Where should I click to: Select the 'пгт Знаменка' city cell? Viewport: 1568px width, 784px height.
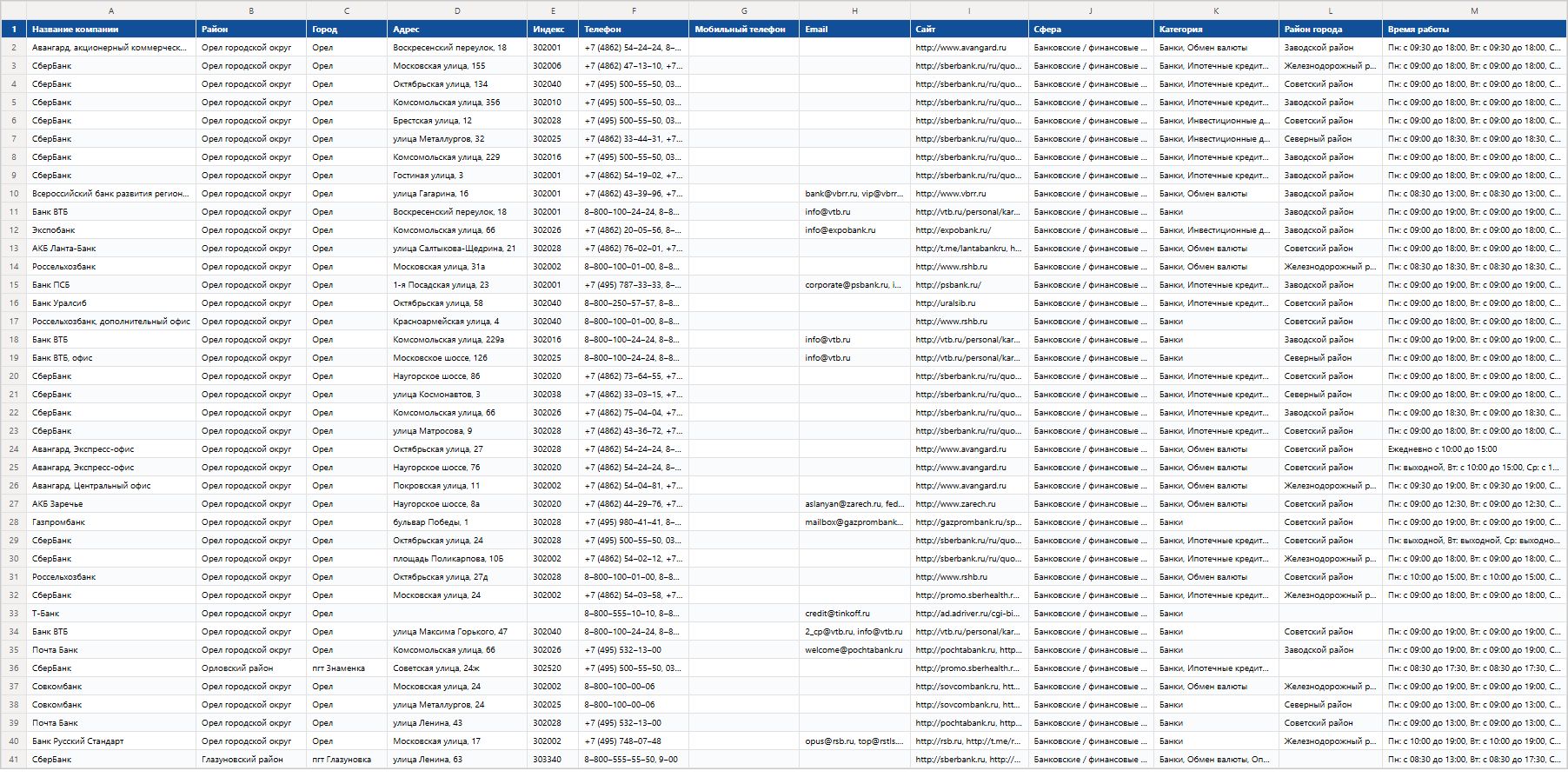(x=347, y=668)
